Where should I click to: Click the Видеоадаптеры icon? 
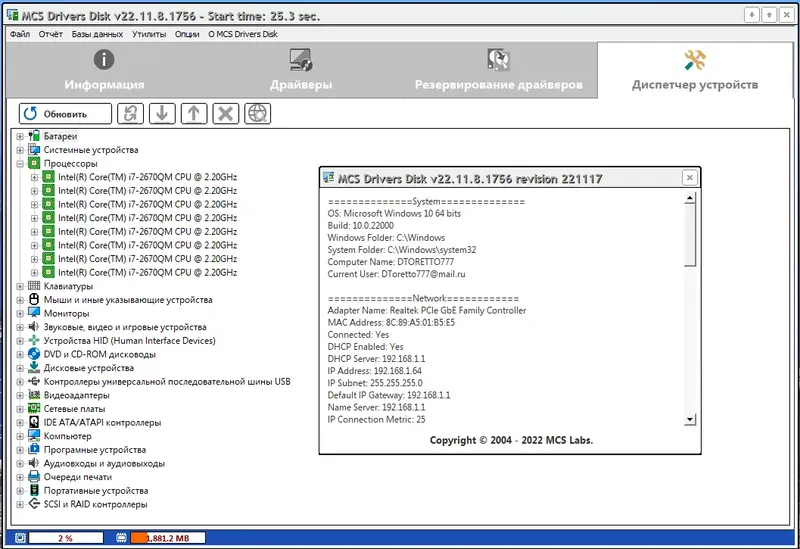click(34, 395)
